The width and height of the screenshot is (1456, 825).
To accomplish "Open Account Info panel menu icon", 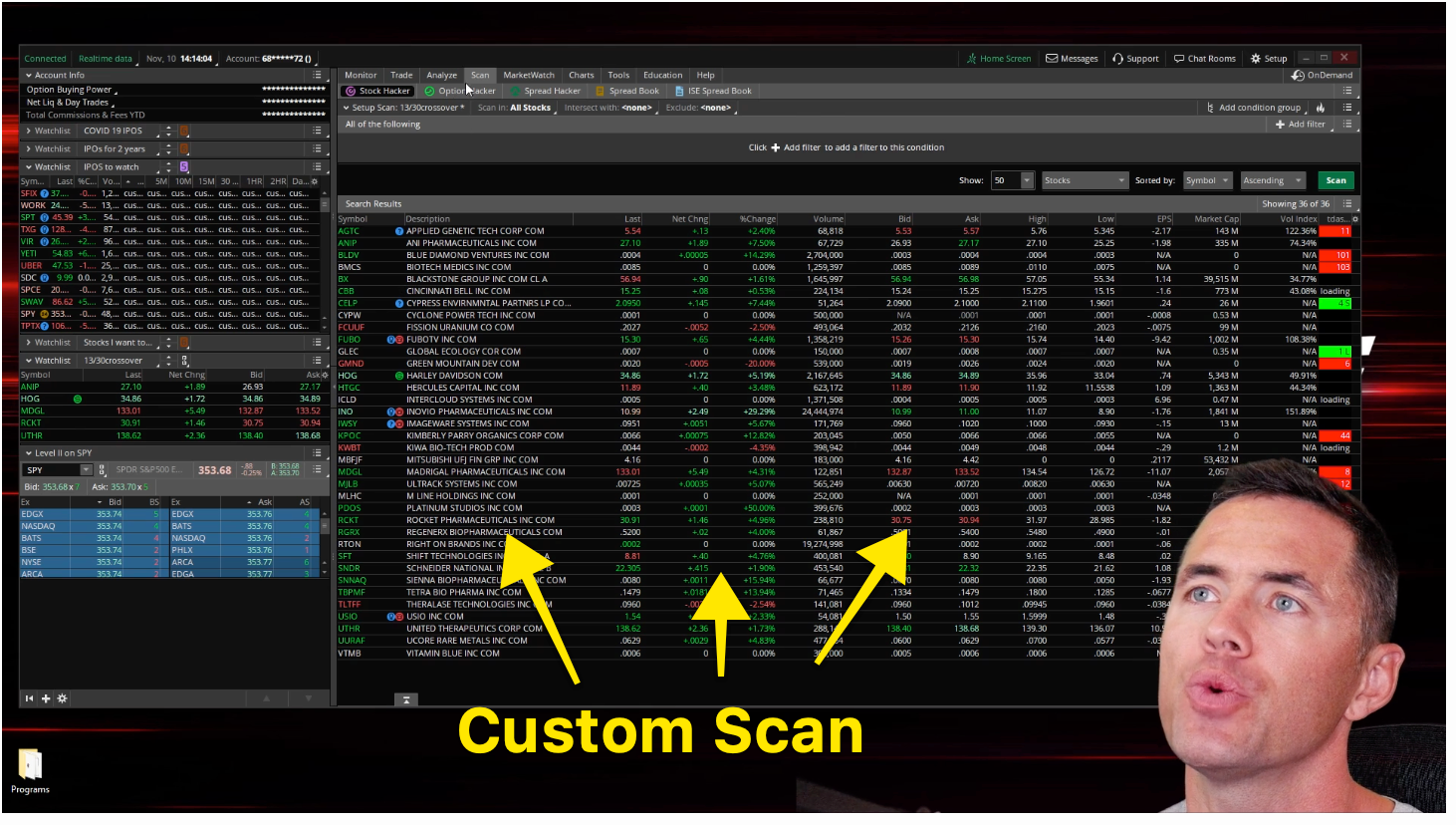I will (317, 75).
